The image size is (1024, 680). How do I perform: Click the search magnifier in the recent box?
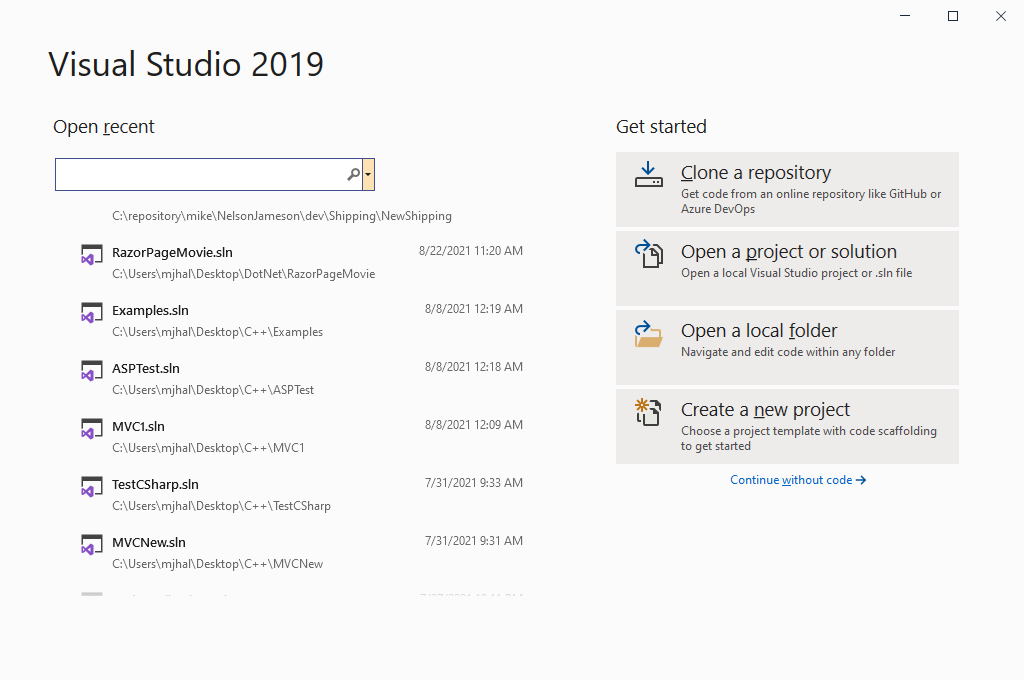coord(353,174)
